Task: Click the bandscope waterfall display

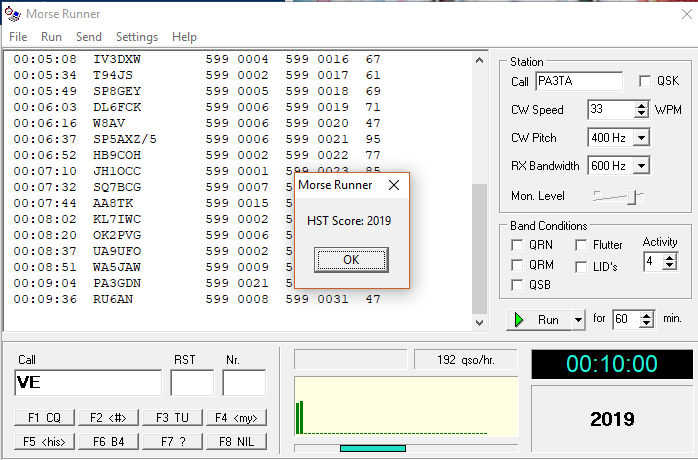Action: coord(406,407)
